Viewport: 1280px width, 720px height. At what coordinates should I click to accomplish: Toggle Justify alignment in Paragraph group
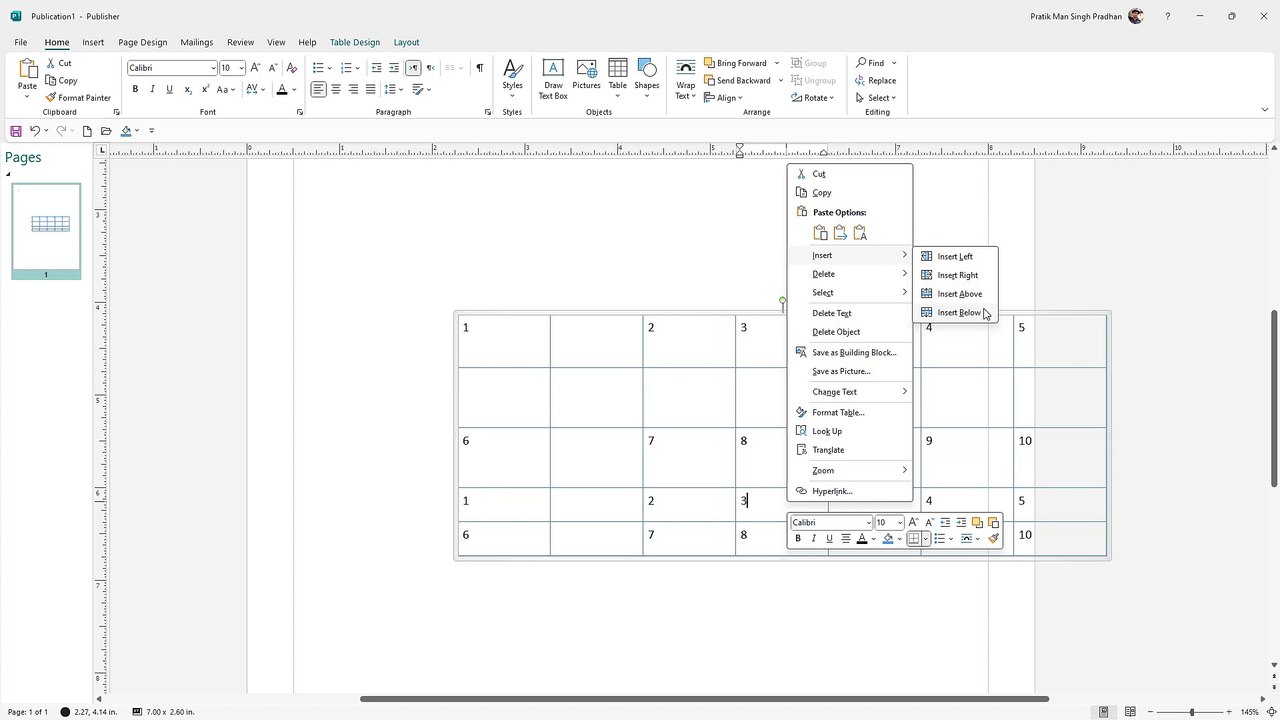tap(370, 89)
